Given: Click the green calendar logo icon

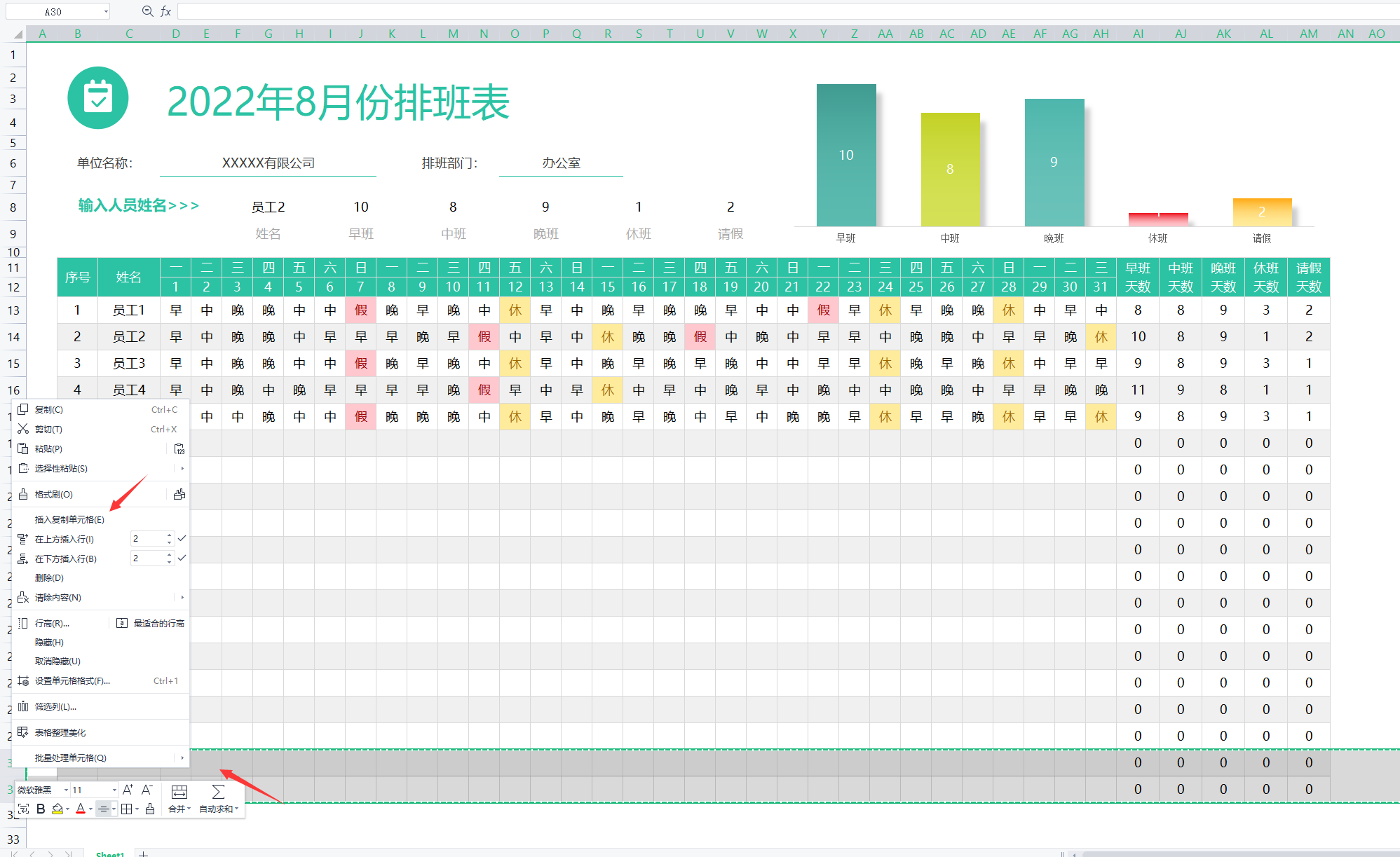Looking at the screenshot, I should pyautogui.click(x=98, y=97).
